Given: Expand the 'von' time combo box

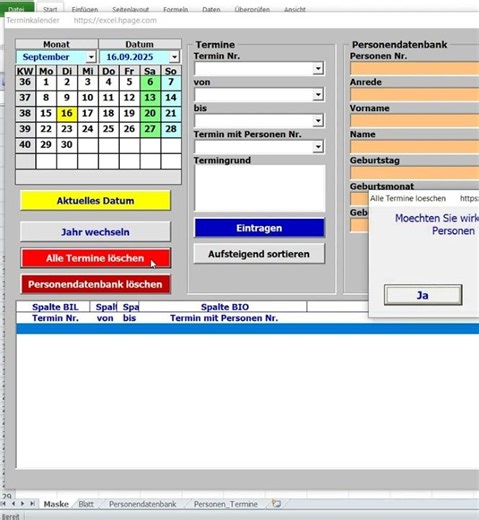Looking at the screenshot, I should pos(318,95).
